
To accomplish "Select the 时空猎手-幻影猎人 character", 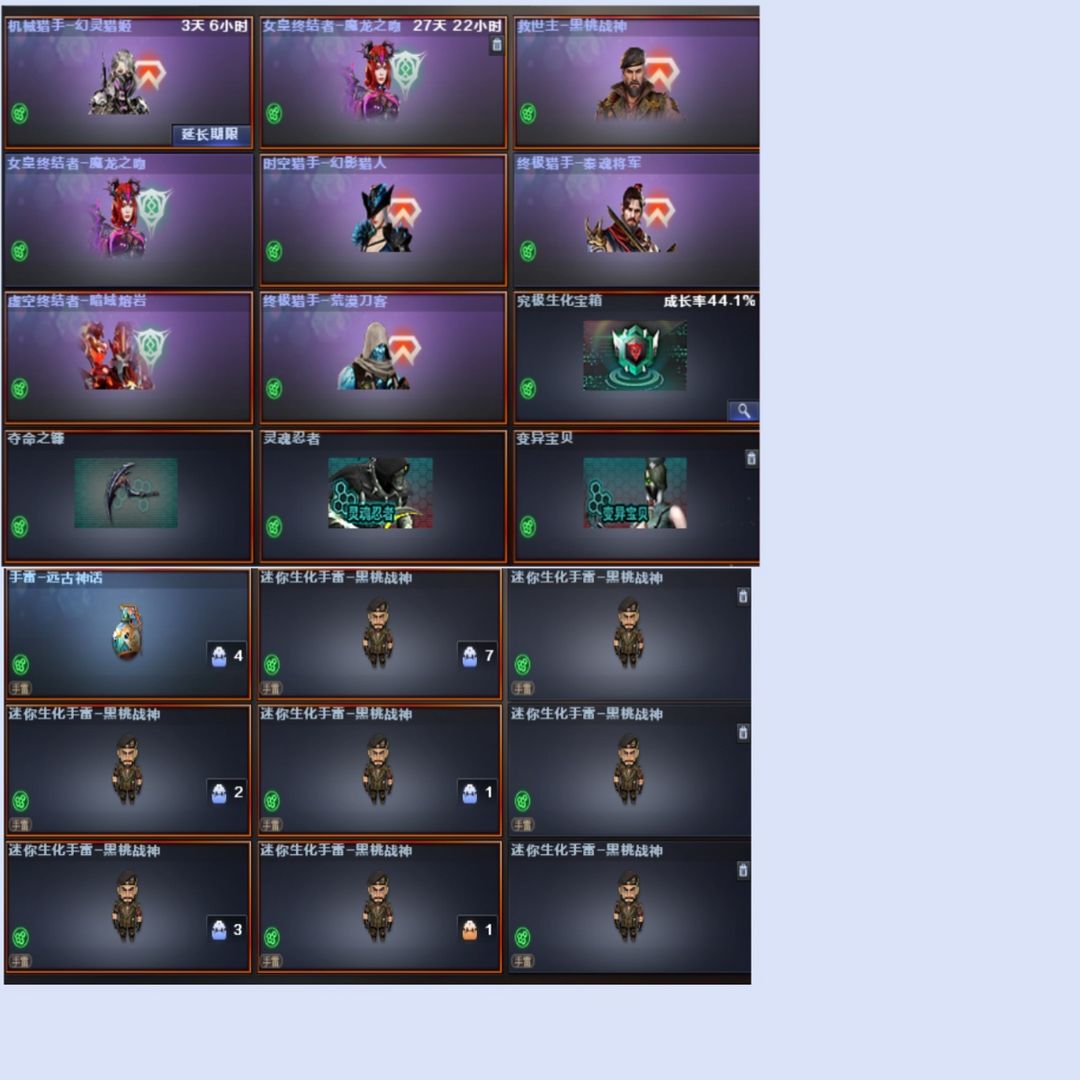I will point(383,220).
